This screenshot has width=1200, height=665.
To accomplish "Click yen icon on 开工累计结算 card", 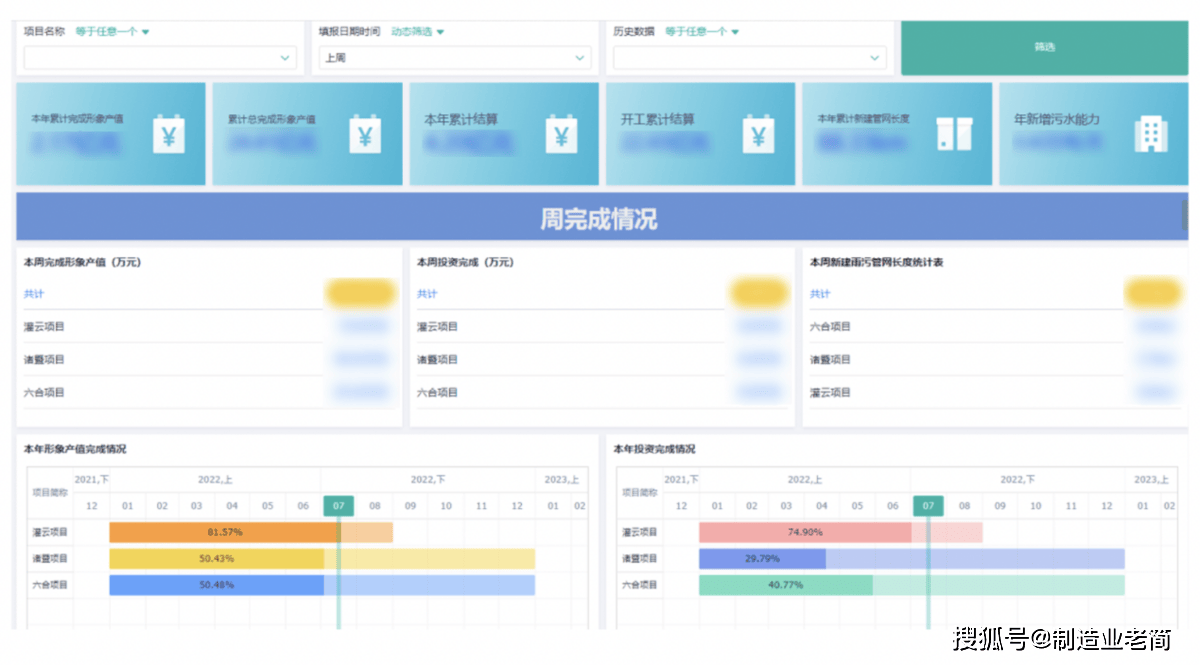I will pyautogui.click(x=758, y=134).
